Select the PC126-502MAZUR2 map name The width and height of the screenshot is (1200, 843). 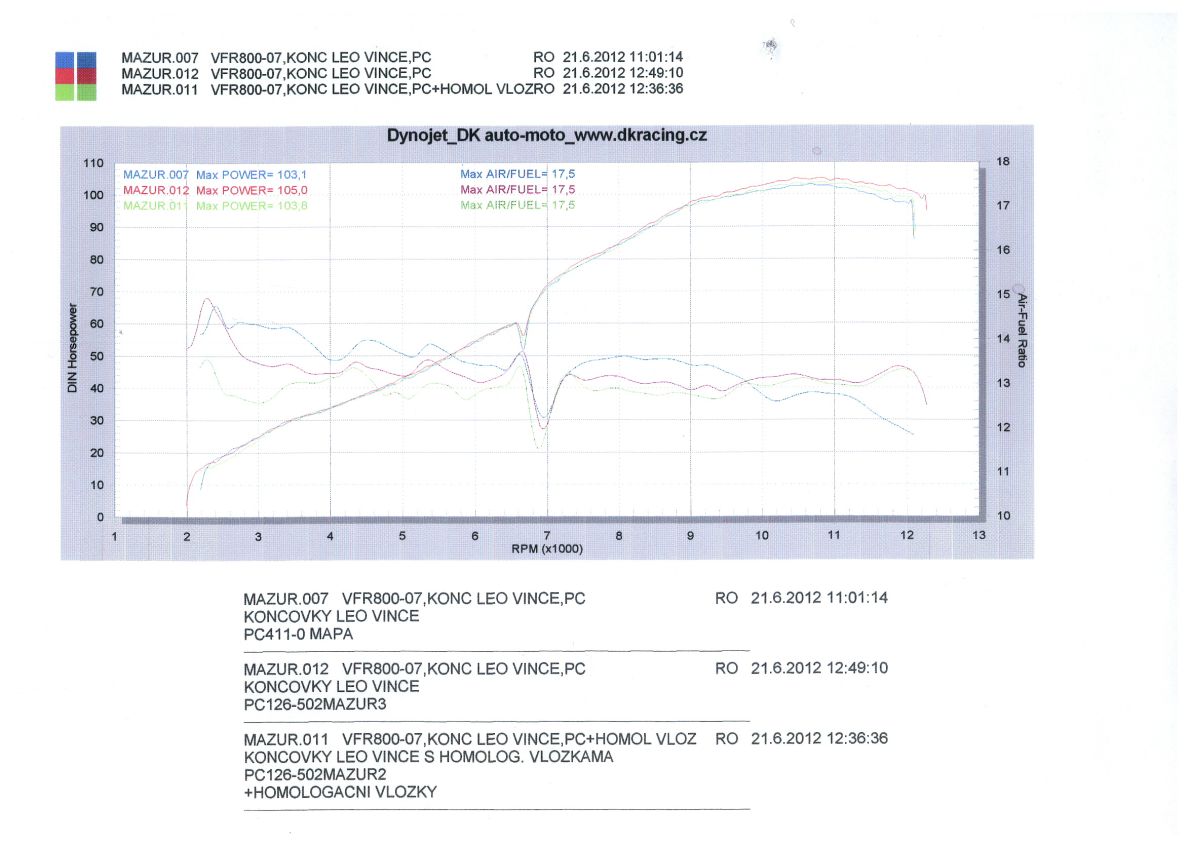pos(315,775)
